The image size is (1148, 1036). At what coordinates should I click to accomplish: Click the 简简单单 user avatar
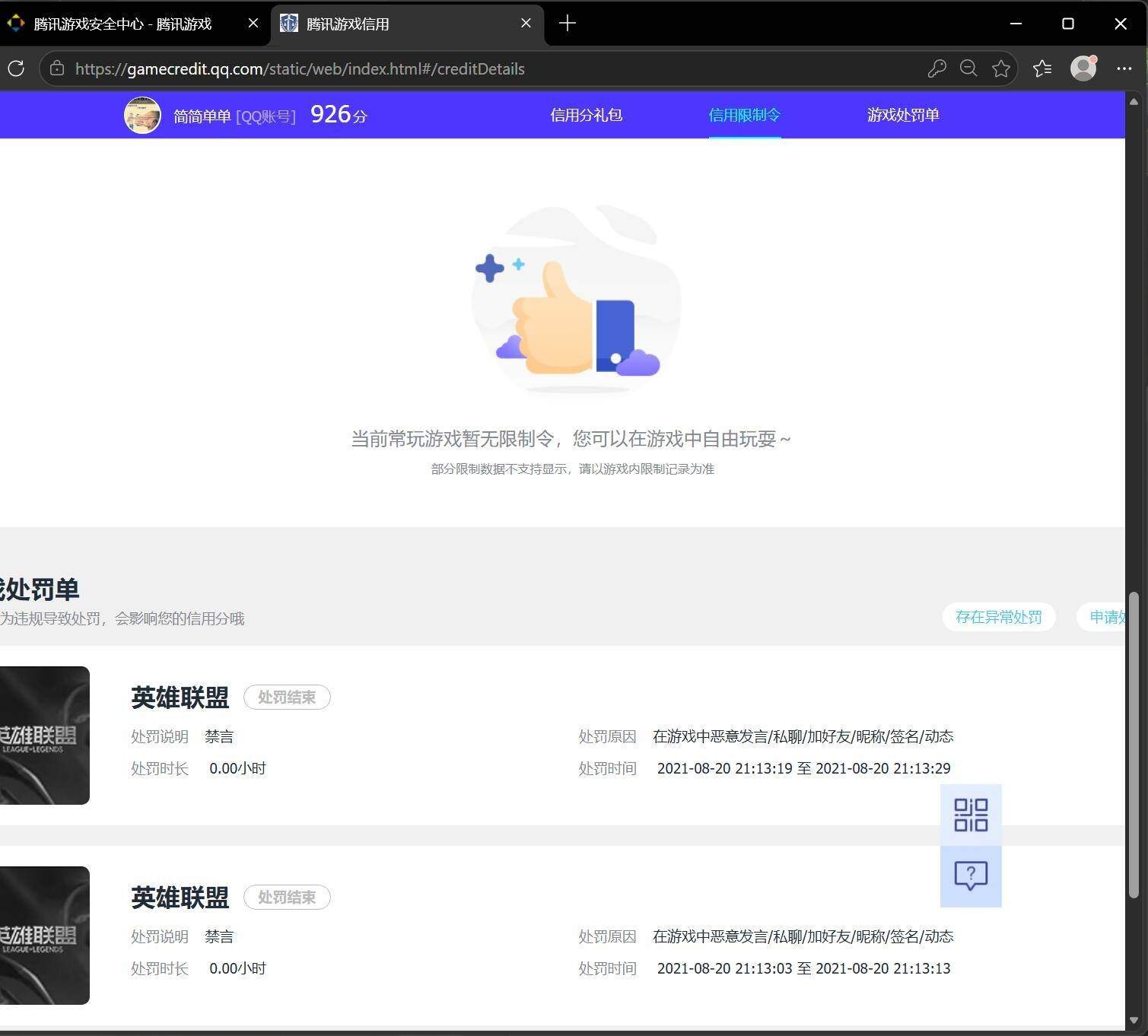(142, 115)
